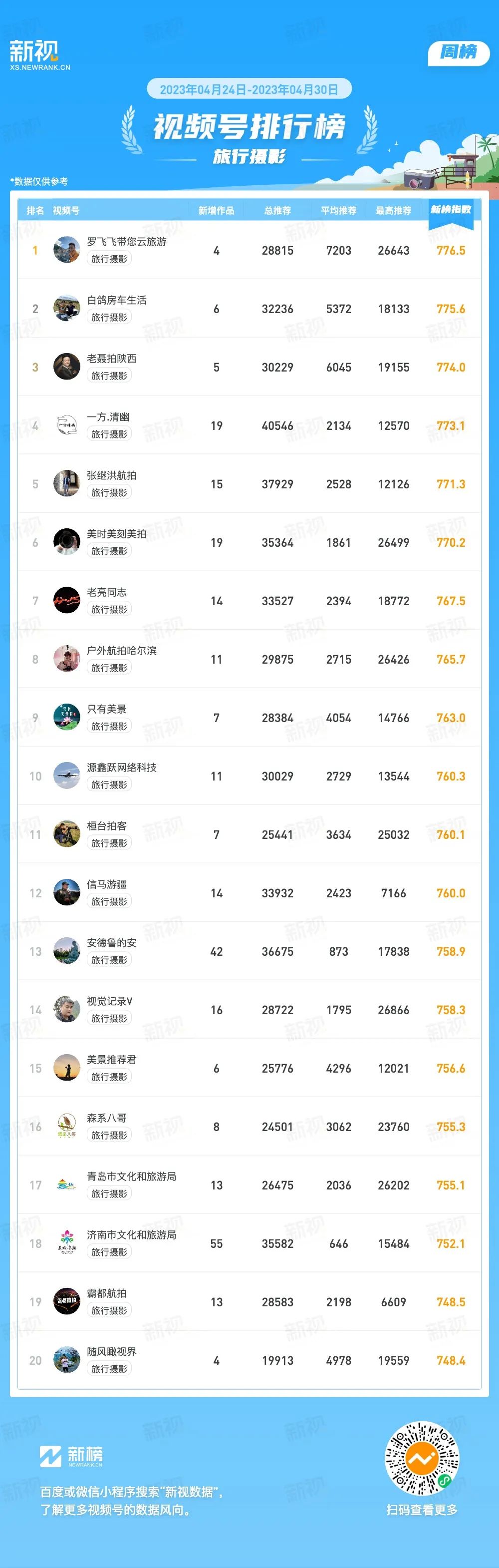Select the 新榜指数 column header
499x1568 pixels.
click(451, 210)
